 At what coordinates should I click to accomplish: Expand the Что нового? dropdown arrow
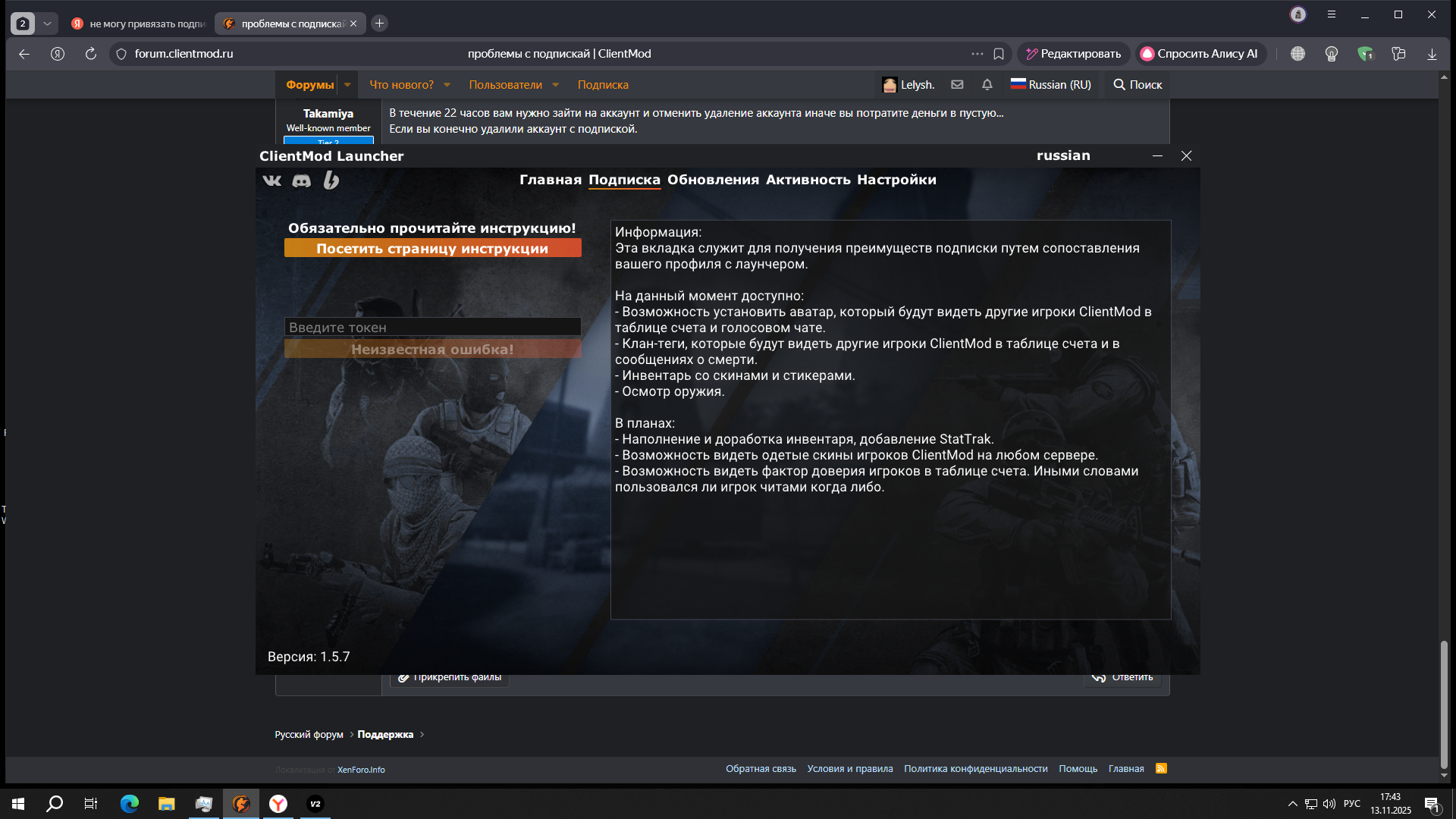pos(447,85)
